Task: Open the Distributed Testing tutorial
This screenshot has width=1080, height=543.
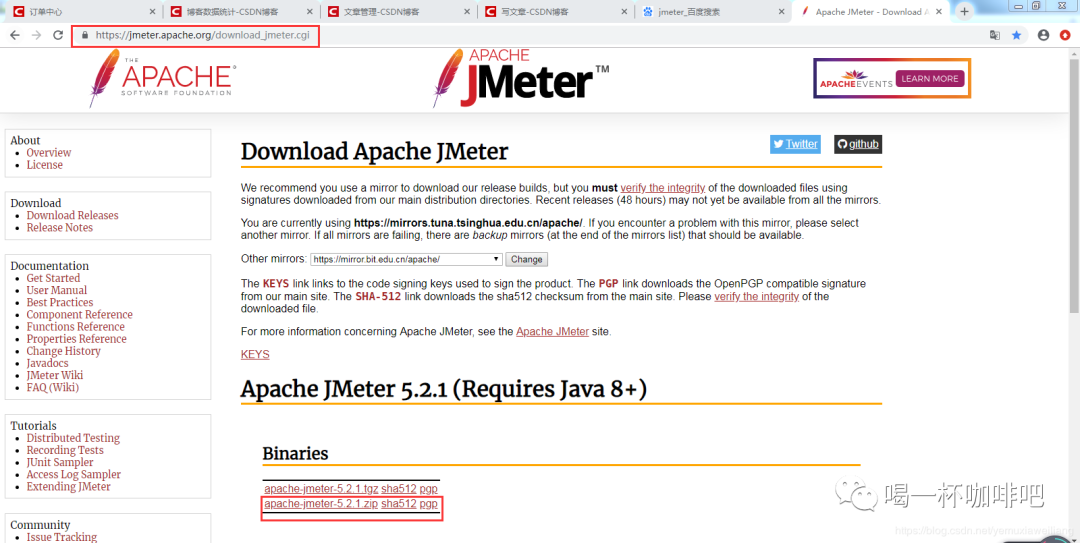Action: pyautogui.click(x=73, y=438)
